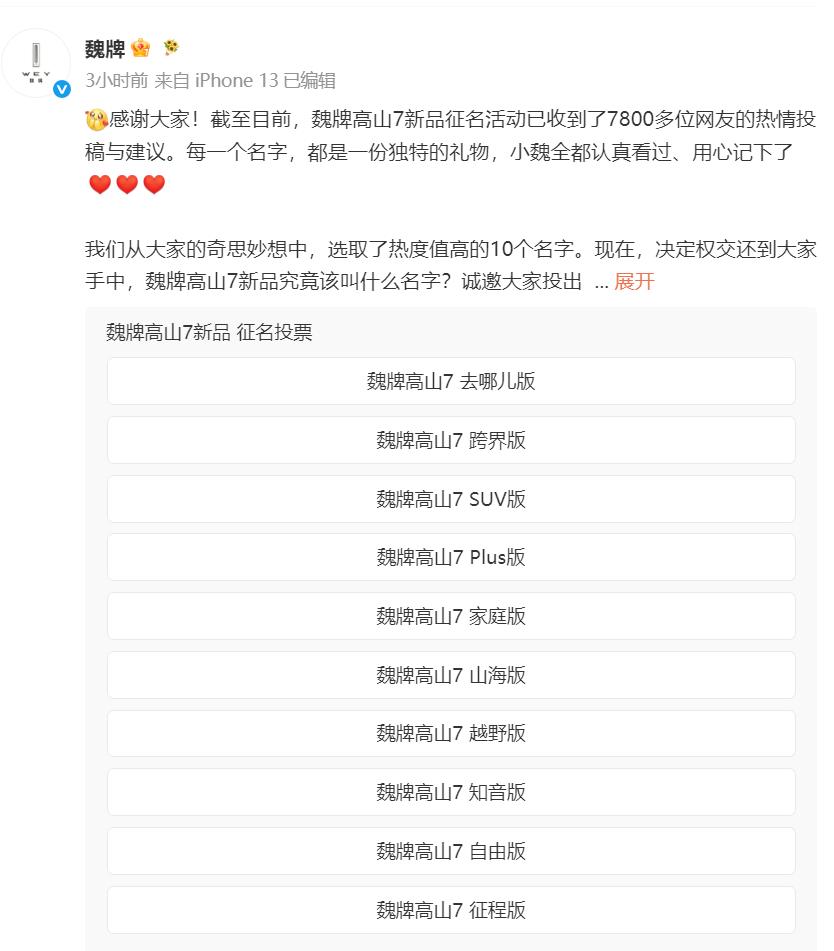
Task: Click the blue verified badge on avatar
Action: pyautogui.click(x=62, y=89)
